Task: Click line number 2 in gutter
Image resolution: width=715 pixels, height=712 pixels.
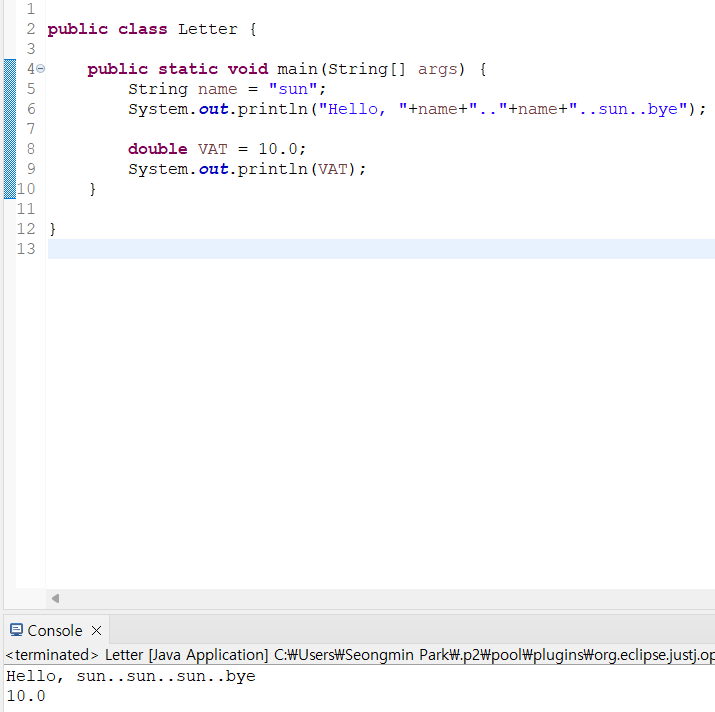Action: [x=31, y=29]
